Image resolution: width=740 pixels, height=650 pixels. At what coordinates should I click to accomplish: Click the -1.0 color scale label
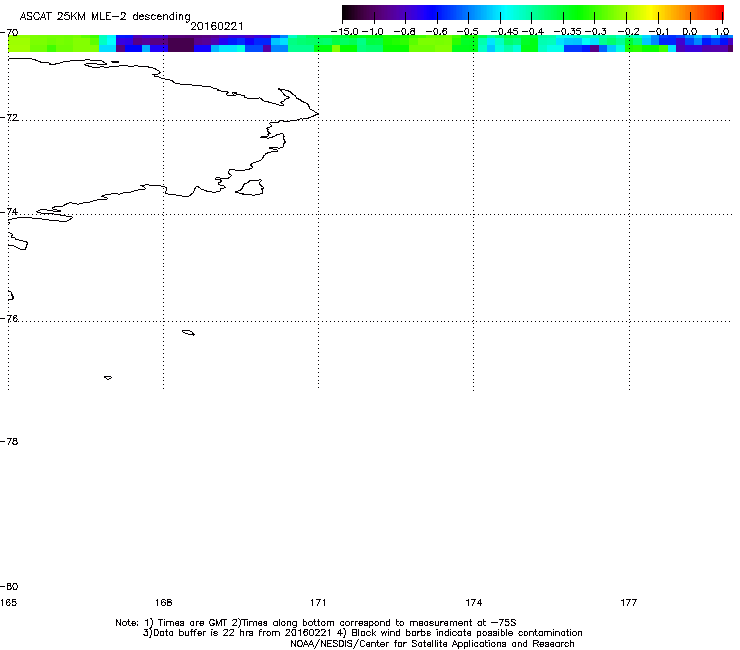pyautogui.click(x=372, y=32)
